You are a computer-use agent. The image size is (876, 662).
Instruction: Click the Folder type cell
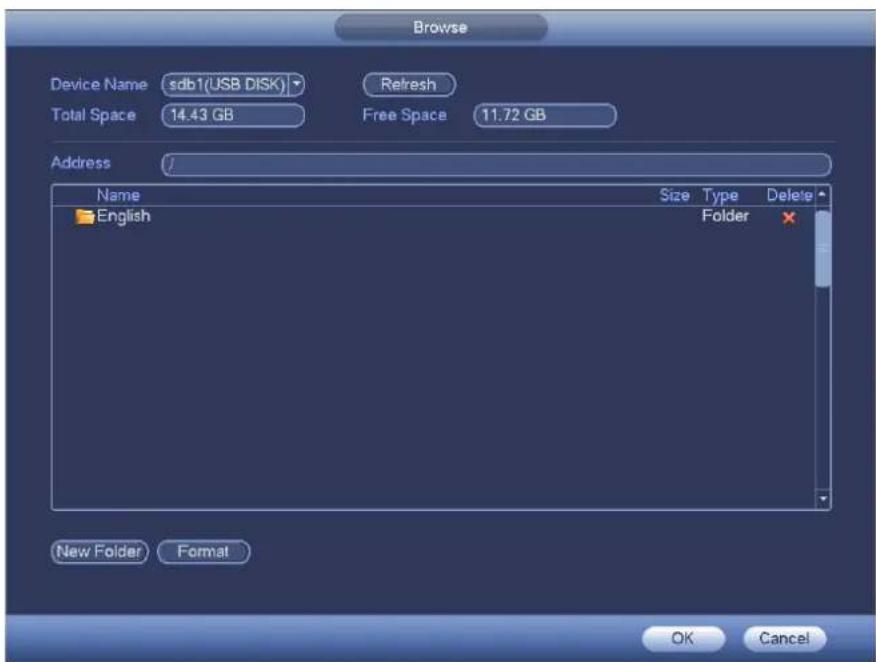pos(725,216)
